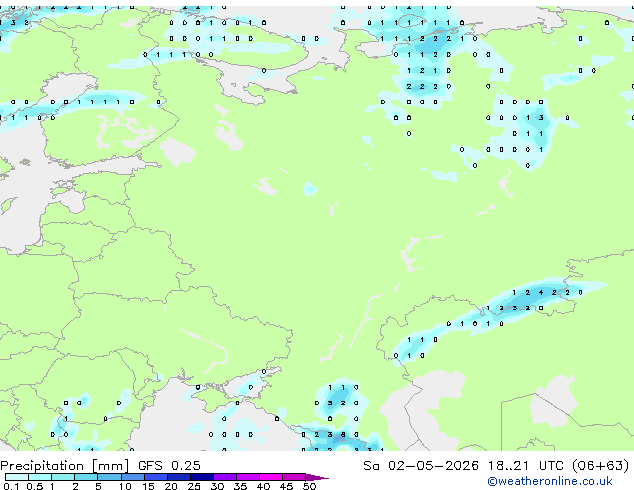Click the 2–5 mm legend color swatch
The height and width of the screenshot is (490, 634).
pyautogui.click(x=86, y=477)
